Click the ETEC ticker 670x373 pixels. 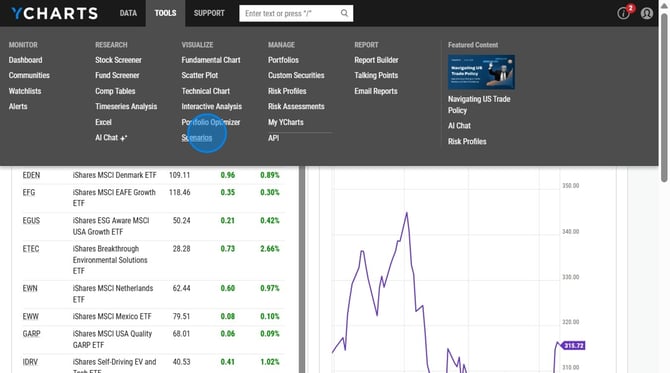[31, 249]
